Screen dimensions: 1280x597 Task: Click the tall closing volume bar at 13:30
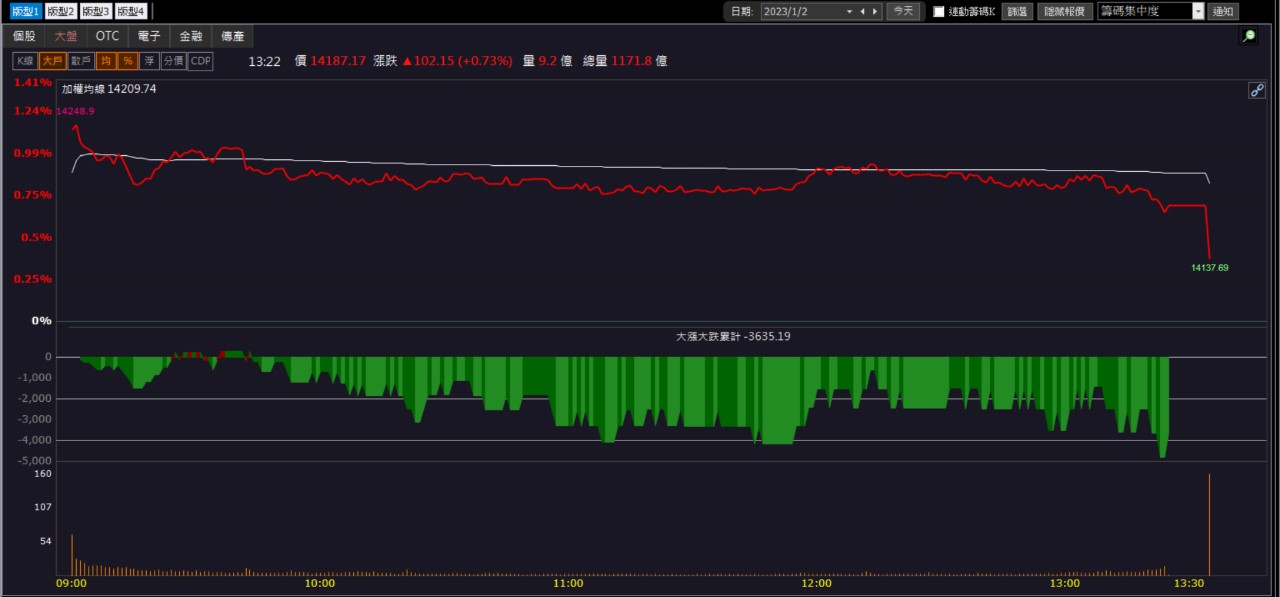tap(1209, 524)
